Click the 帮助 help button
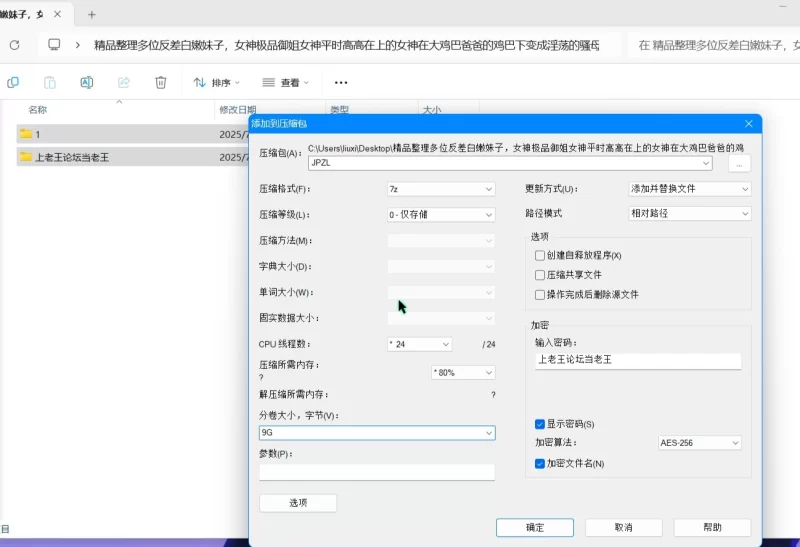800x547 pixels. tap(712, 528)
